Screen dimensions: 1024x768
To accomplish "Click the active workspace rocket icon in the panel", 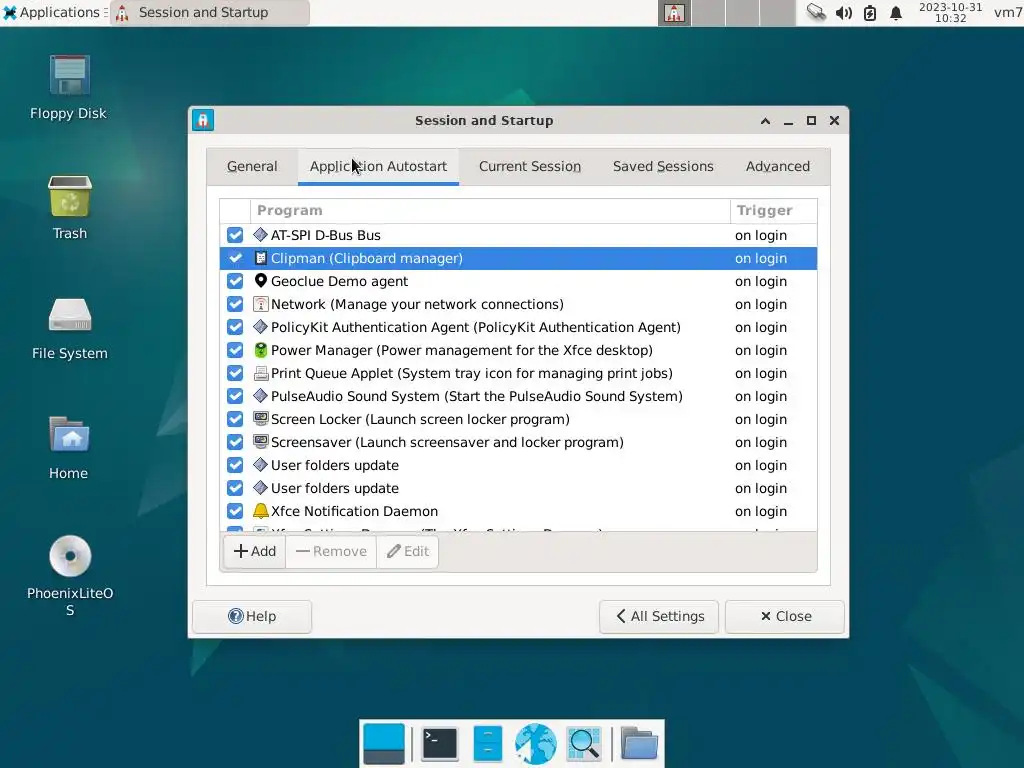I will point(674,12).
